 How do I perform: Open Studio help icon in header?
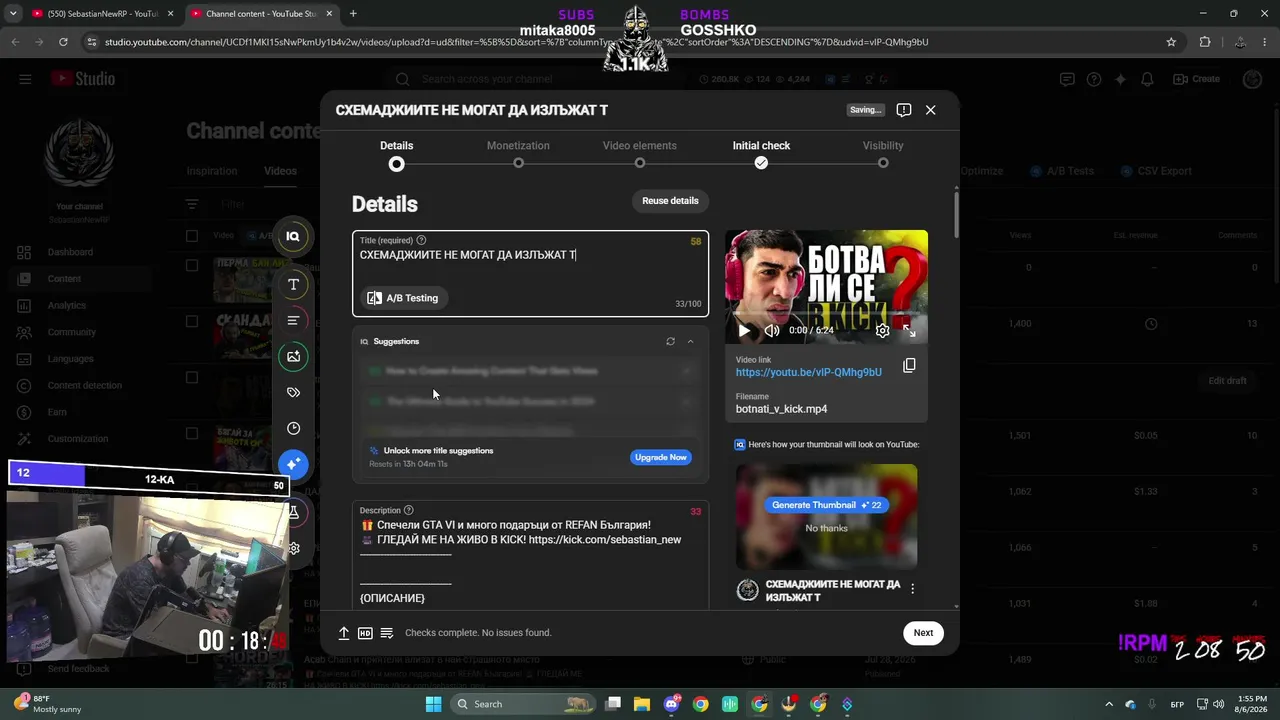1094,79
